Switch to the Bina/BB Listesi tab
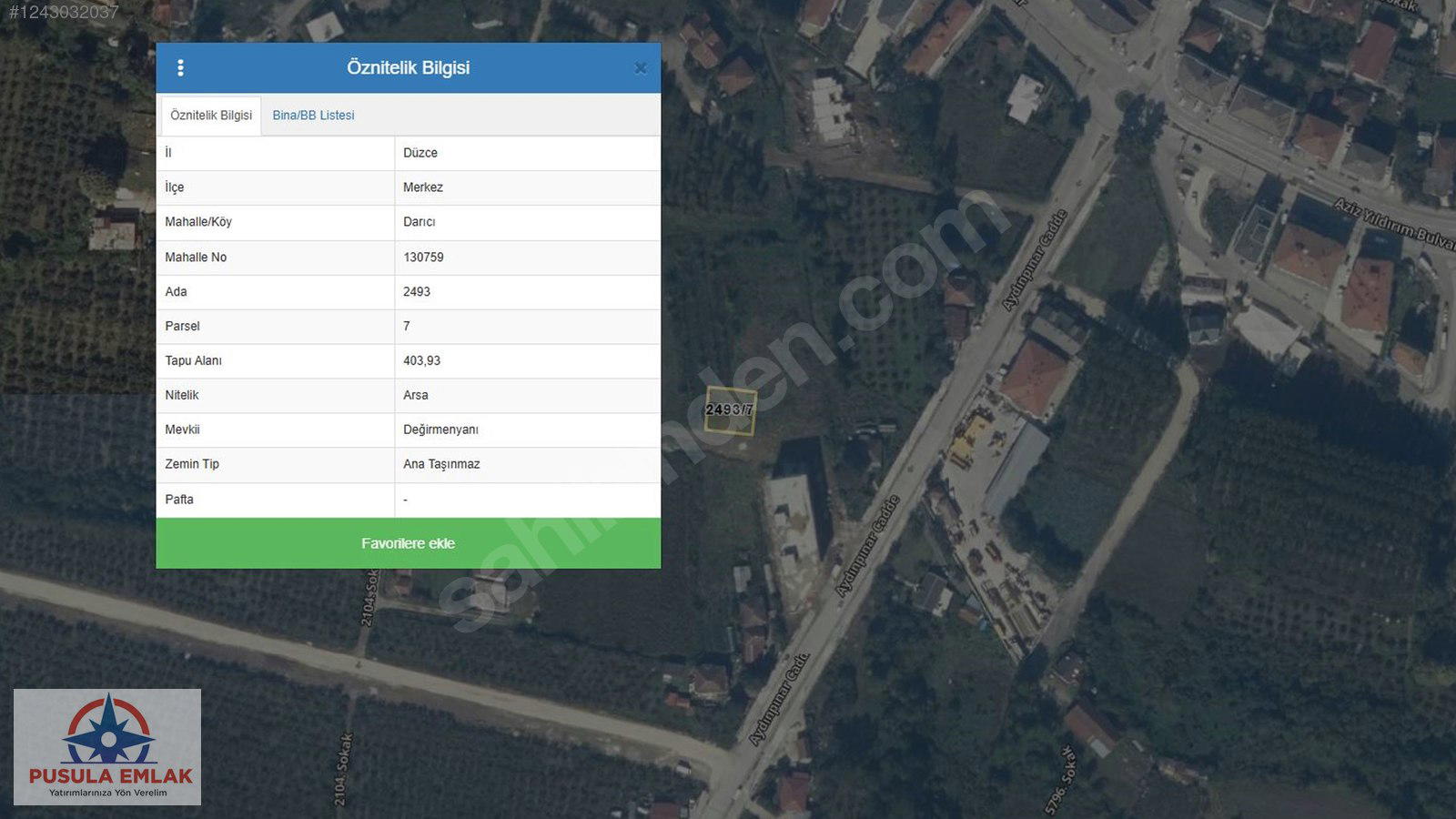The image size is (1456, 819). [x=313, y=116]
